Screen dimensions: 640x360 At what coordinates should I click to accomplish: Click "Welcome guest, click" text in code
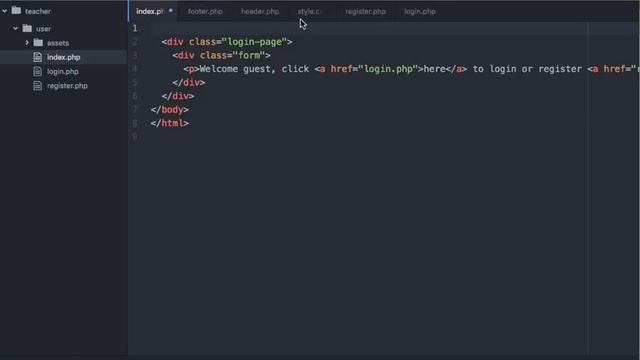click(254, 69)
